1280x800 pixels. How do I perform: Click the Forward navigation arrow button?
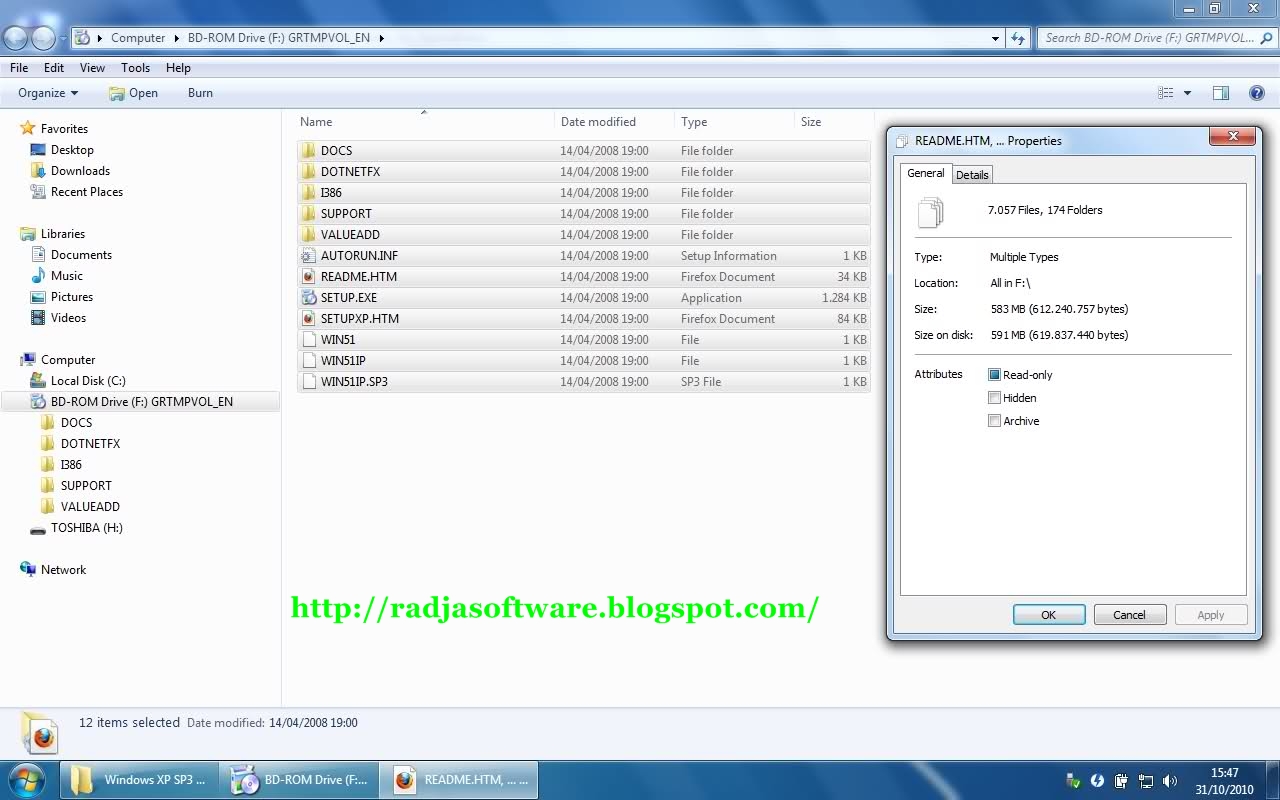[44, 38]
